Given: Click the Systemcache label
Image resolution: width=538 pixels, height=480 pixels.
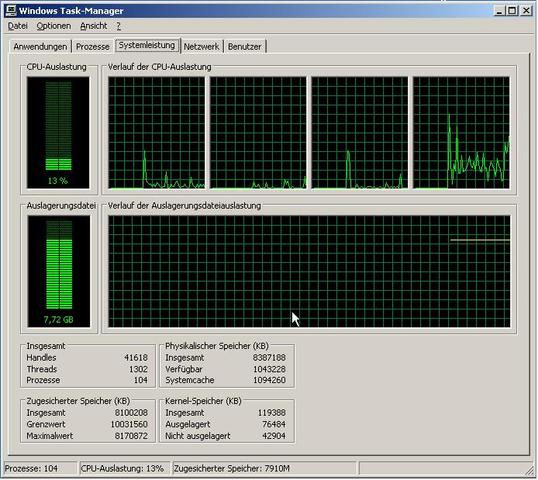Looking at the screenshot, I should (x=190, y=380).
